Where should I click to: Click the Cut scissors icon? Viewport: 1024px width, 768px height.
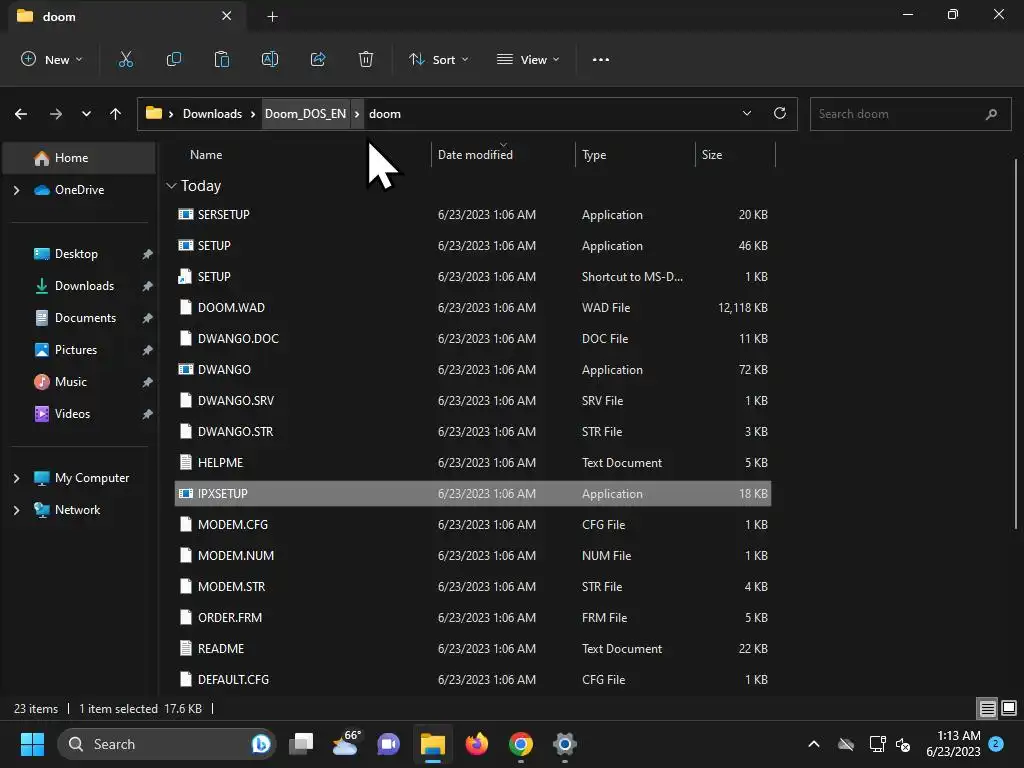pyautogui.click(x=125, y=59)
